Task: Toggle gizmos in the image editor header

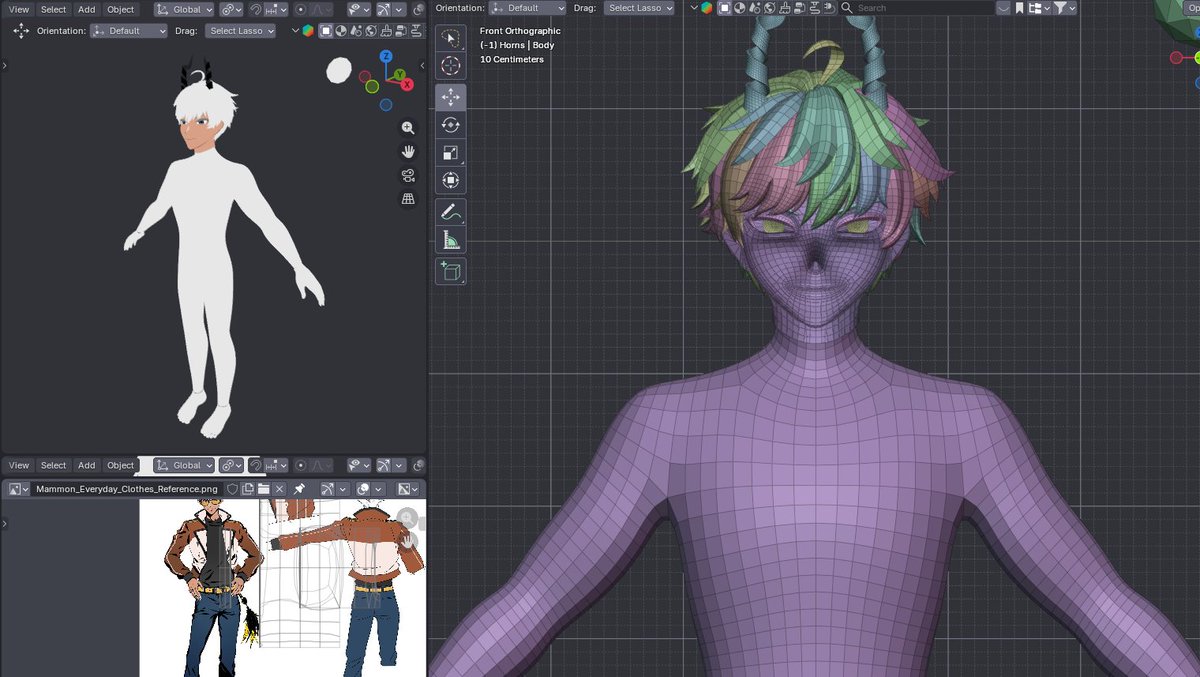Action: tap(328, 489)
